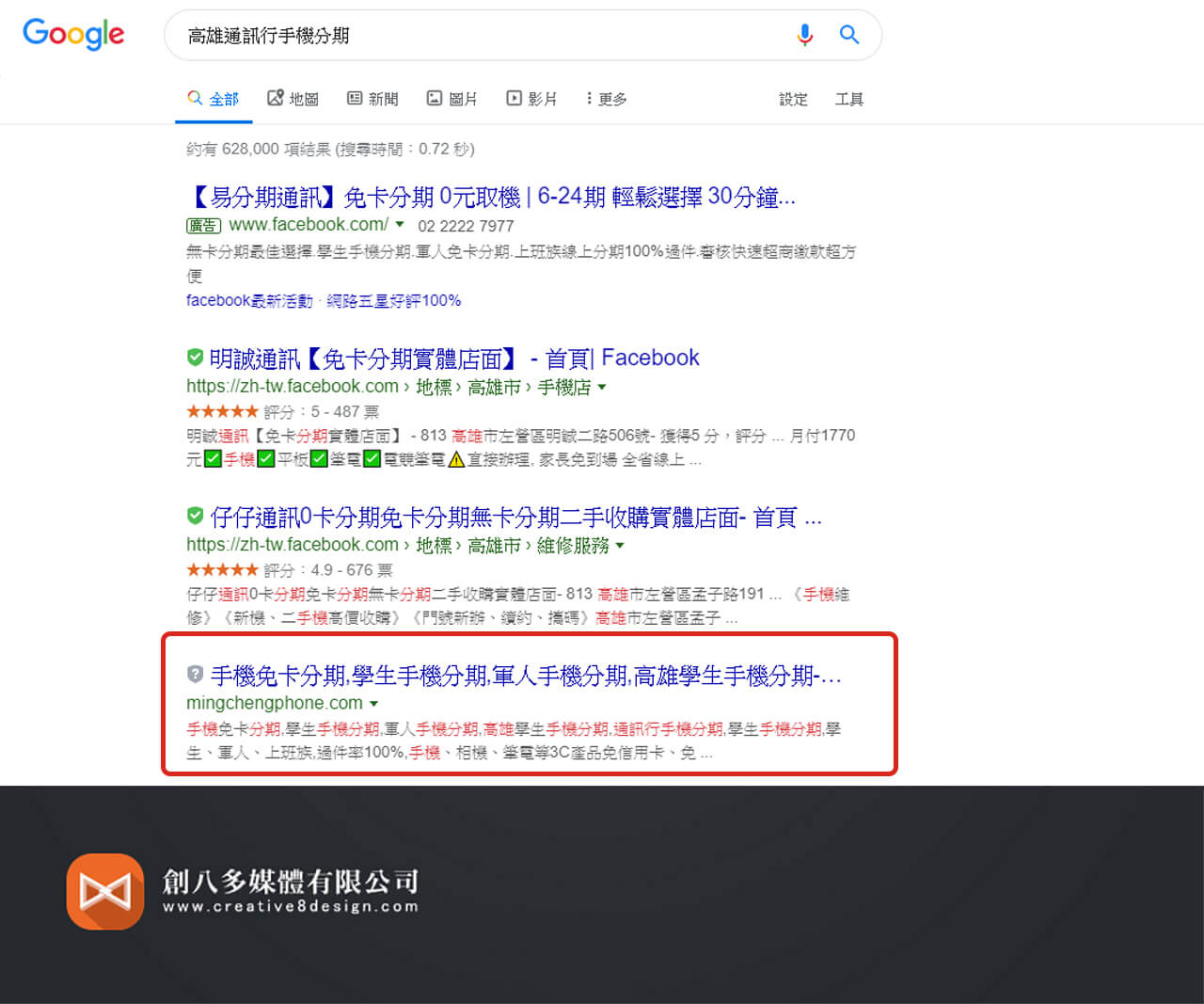Click www.creative8design.com footer text
Screen dimensions: 1204x1004
click(290, 906)
